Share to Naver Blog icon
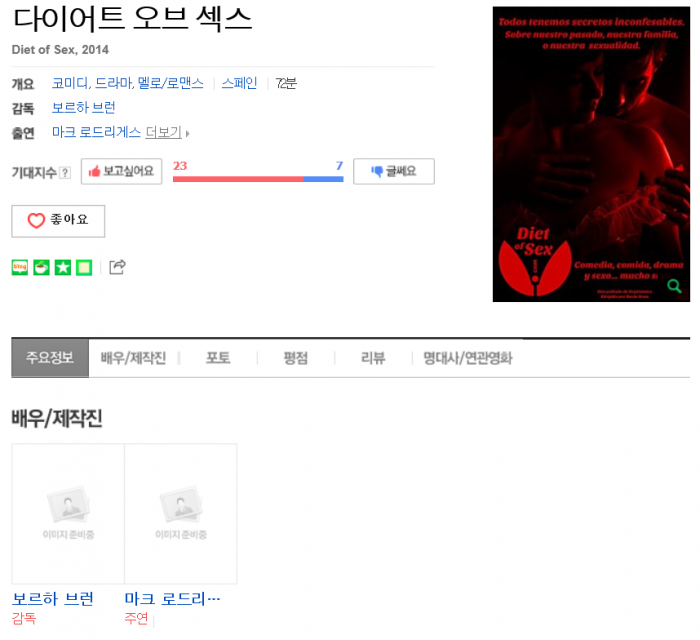The image size is (700, 640). click(20, 267)
